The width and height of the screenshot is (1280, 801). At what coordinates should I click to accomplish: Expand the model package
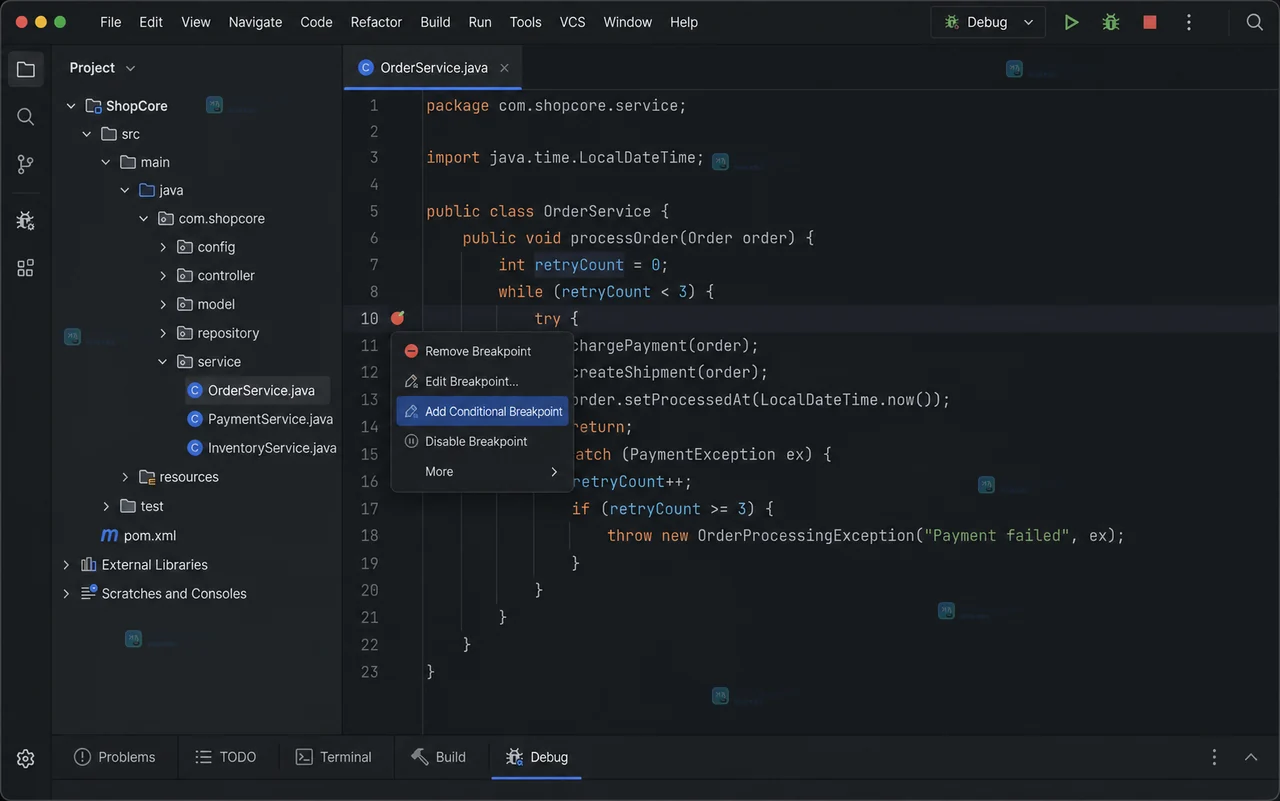163,304
